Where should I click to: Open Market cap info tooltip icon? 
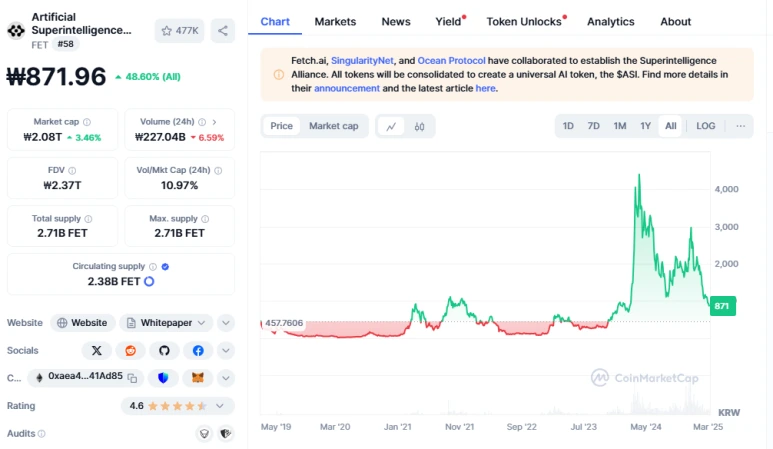[x=87, y=122]
